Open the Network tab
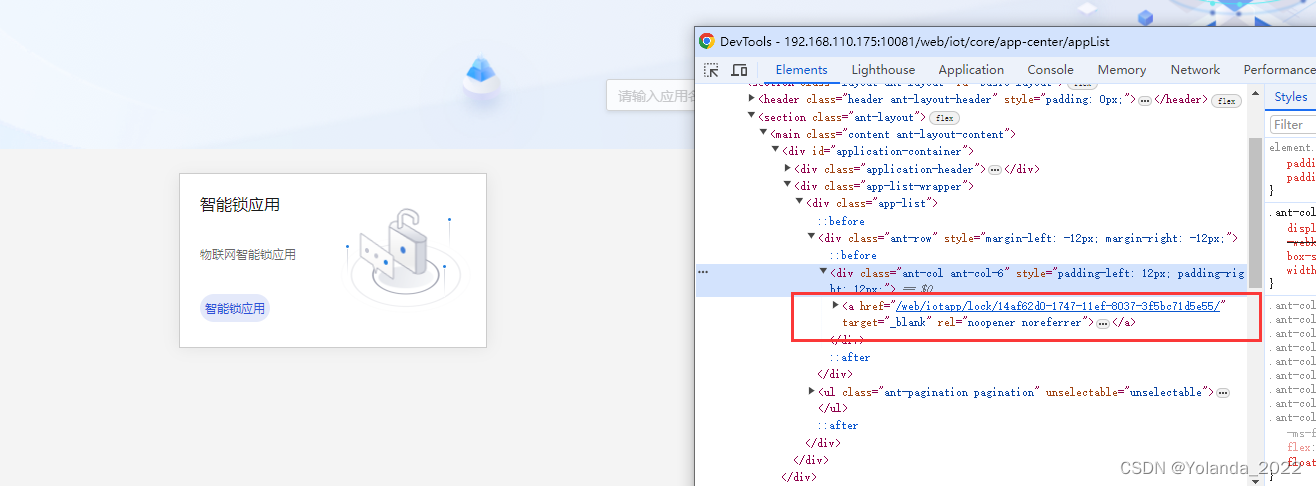The width and height of the screenshot is (1316, 486). click(1196, 70)
